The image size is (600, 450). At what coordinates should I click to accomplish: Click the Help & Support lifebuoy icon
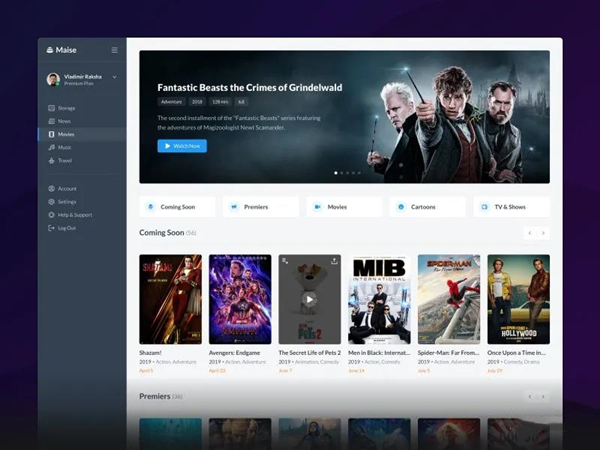pyautogui.click(x=51, y=215)
